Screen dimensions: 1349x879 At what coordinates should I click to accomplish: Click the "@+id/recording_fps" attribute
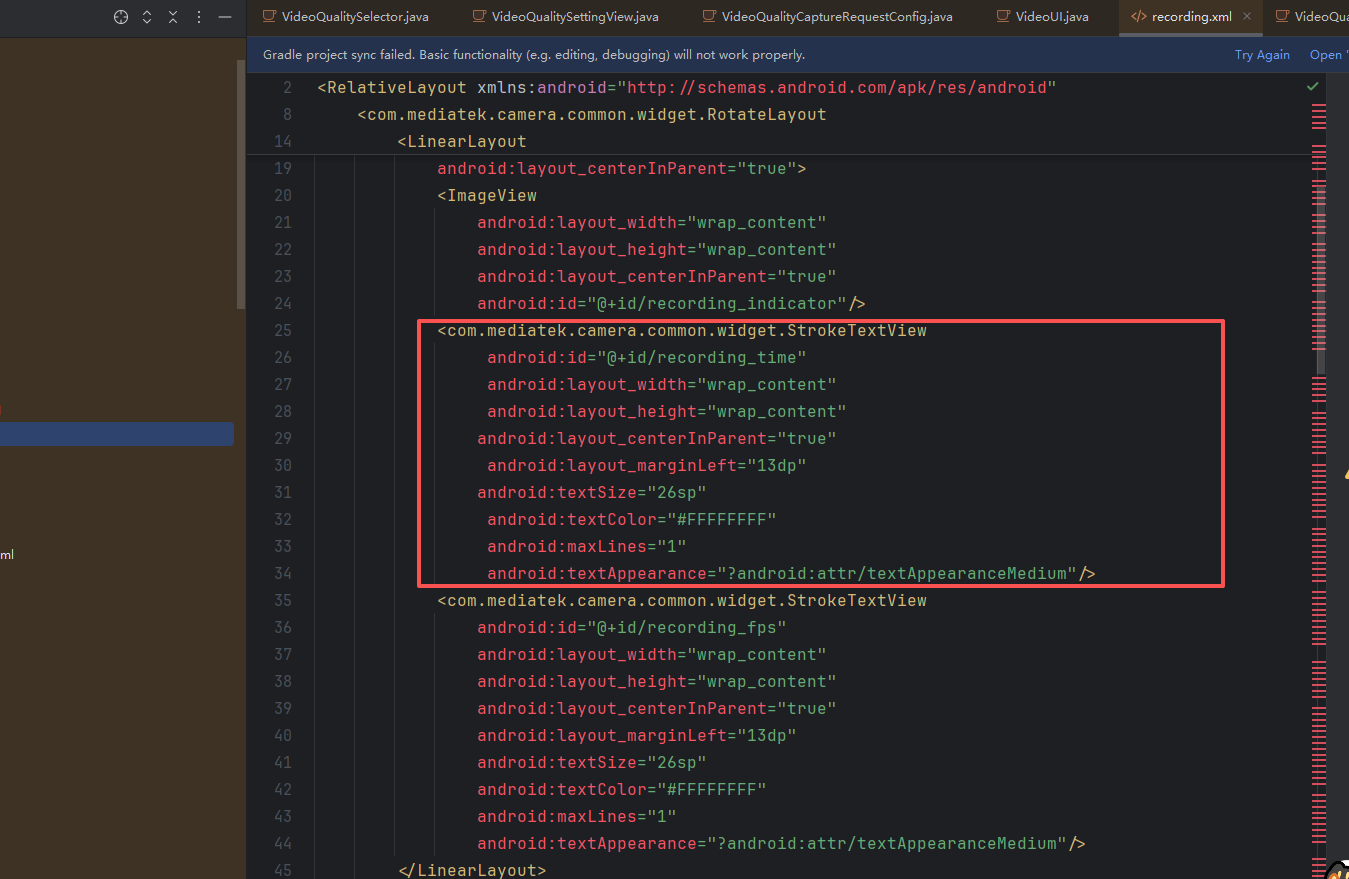click(632, 628)
